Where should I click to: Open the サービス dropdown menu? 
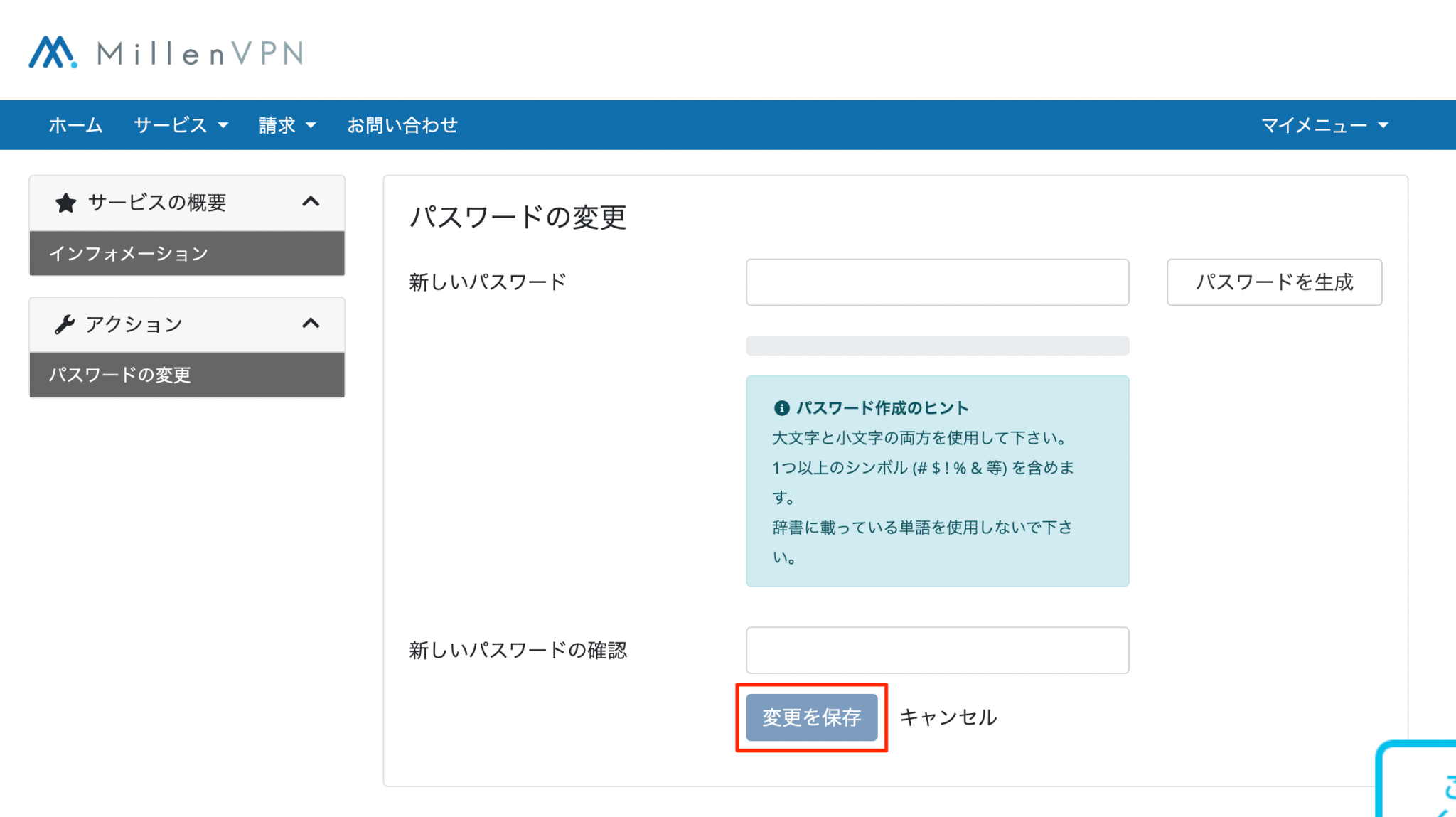181,125
